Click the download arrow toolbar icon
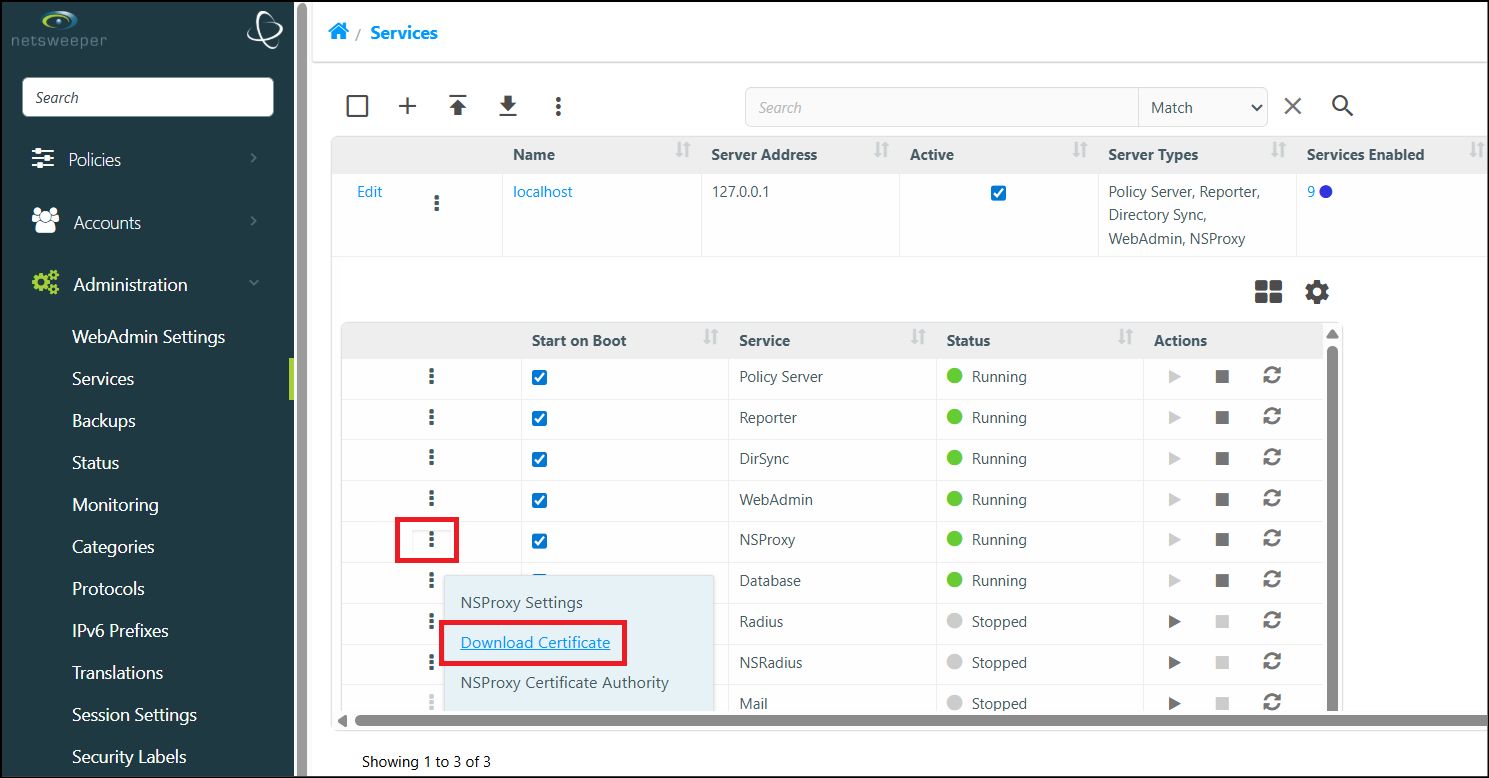 click(508, 106)
